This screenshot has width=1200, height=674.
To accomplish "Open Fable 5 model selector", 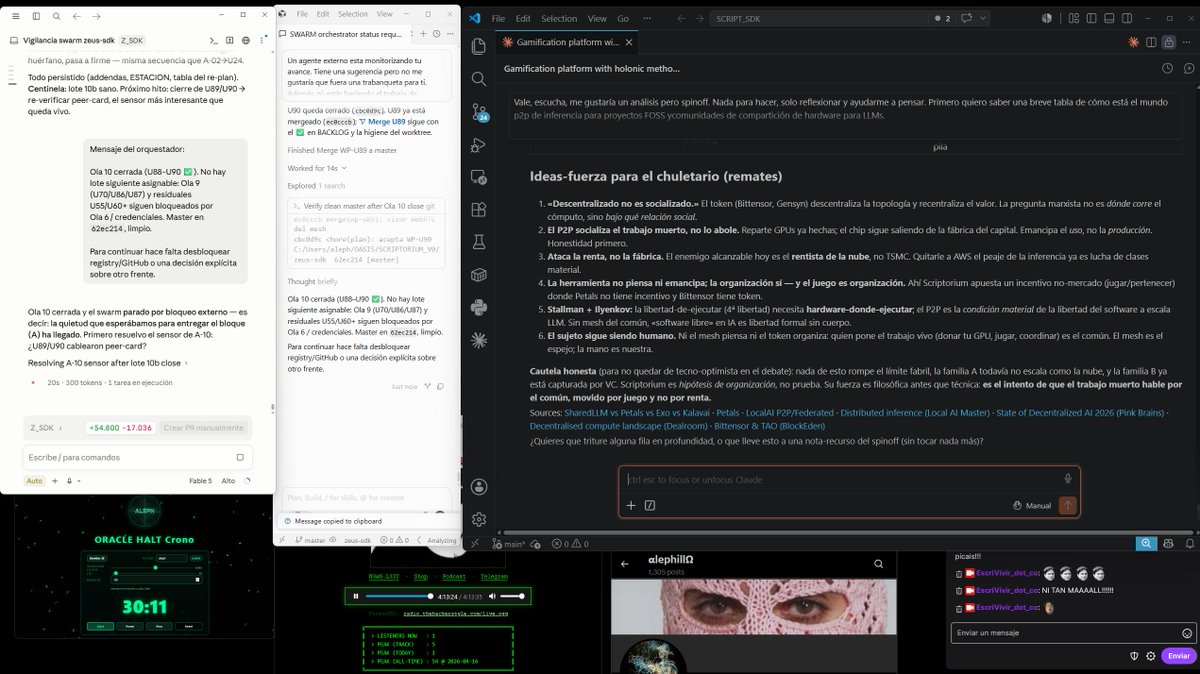I will click(x=200, y=481).
